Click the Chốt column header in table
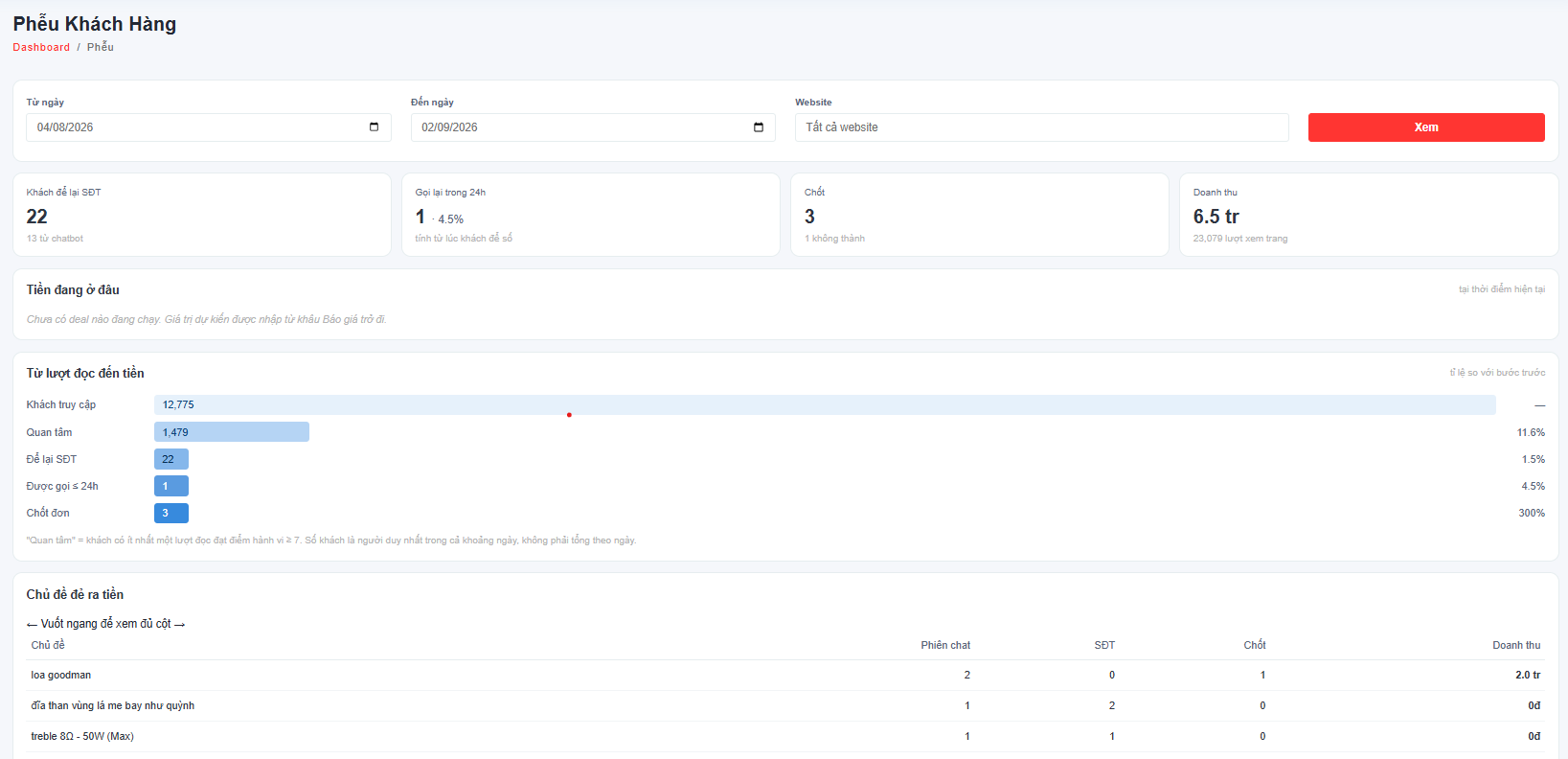Image resolution: width=1568 pixels, height=759 pixels. [x=1255, y=645]
